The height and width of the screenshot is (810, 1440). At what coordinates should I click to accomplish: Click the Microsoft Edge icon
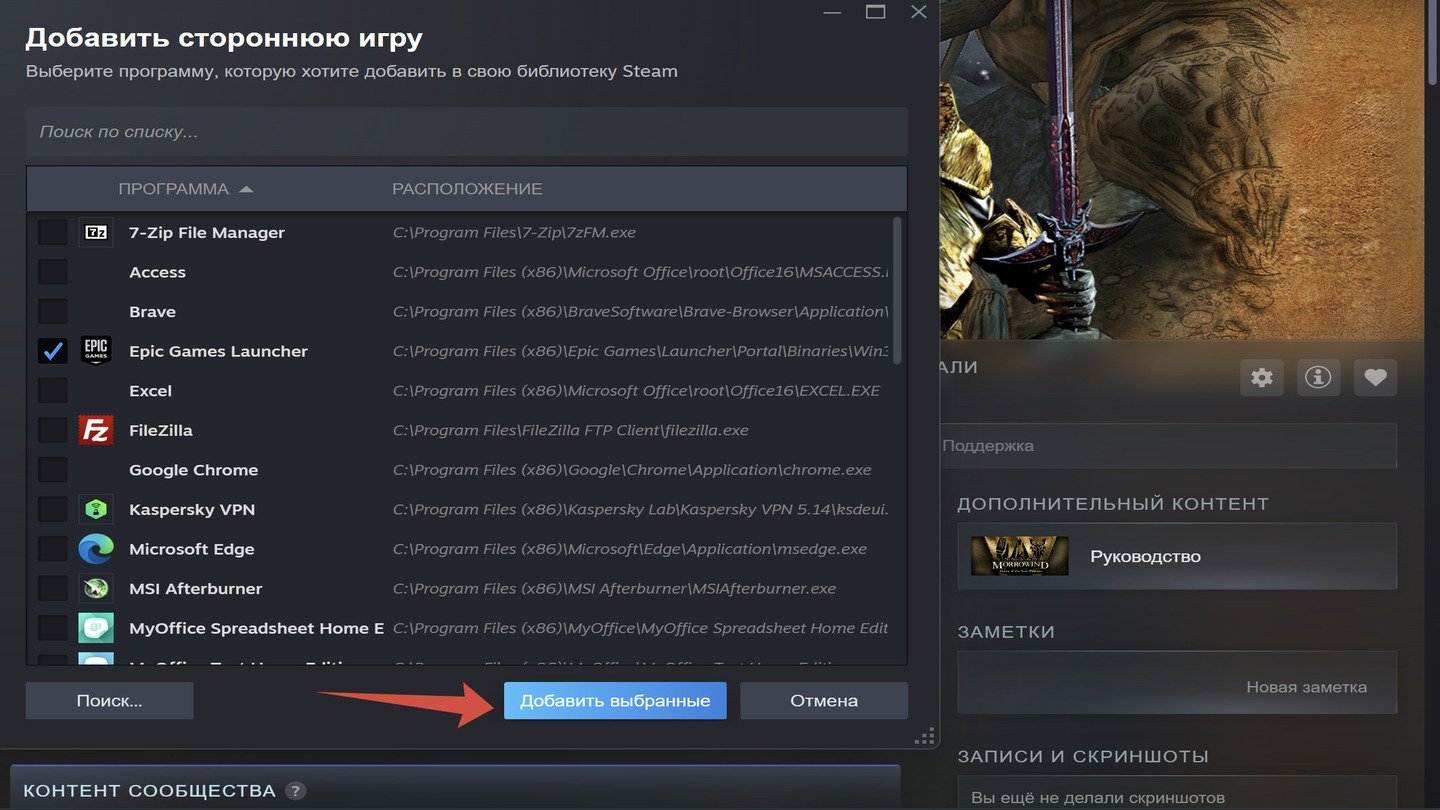(x=96, y=549)
